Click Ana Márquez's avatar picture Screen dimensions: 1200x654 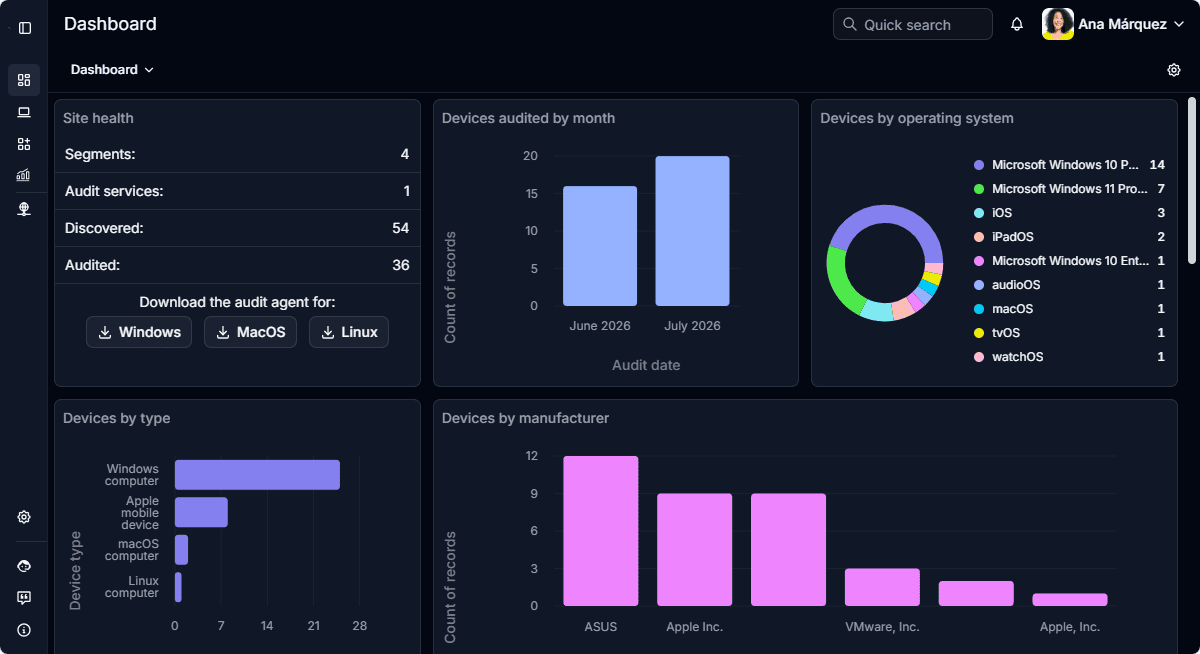1058,24
